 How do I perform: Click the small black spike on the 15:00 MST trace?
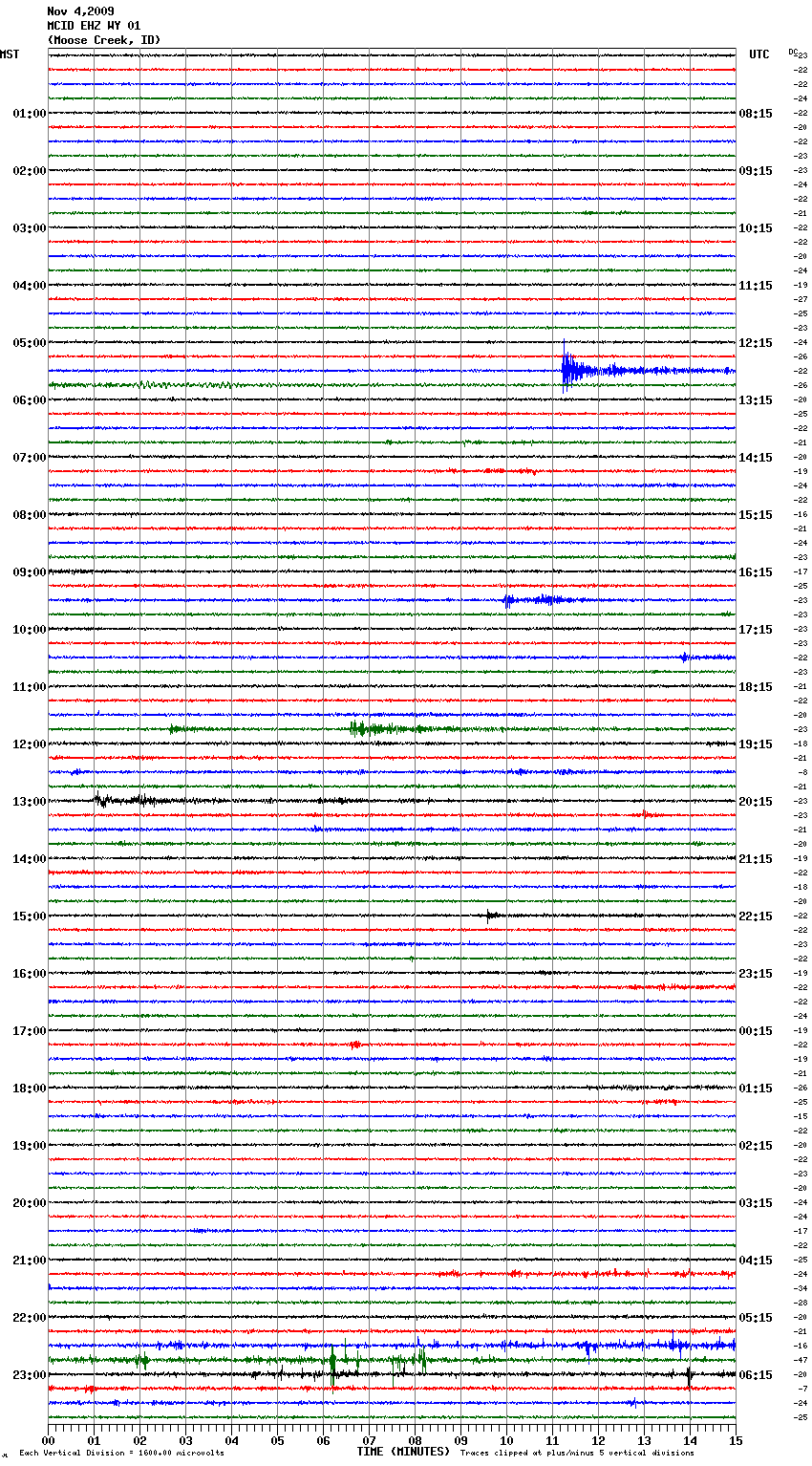[490, 916]
